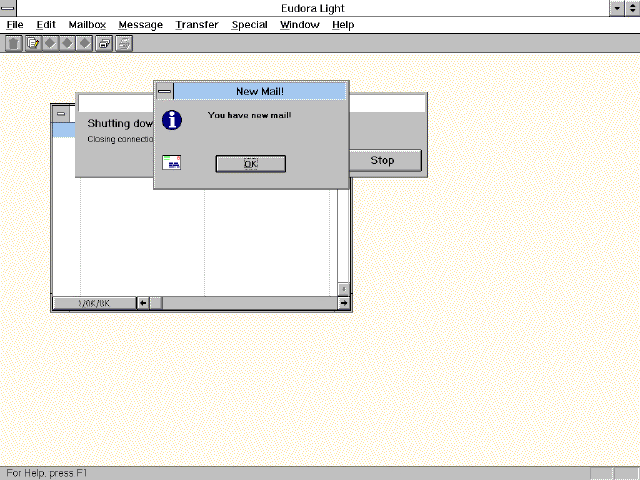This screenshot has width=640, height=480.
Task: Open the New Mail! dialog control menu box
Action: (x=164, y=91)
